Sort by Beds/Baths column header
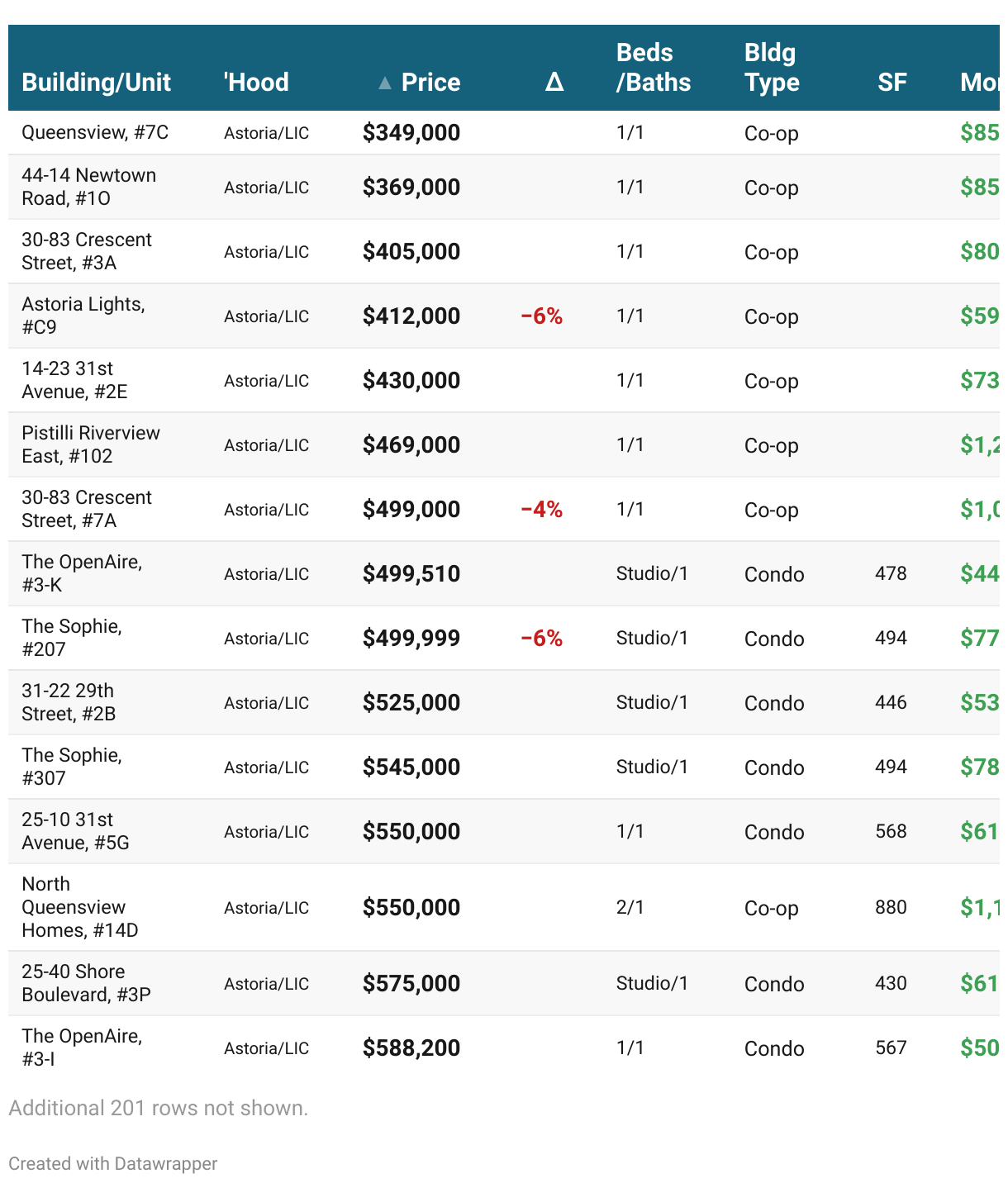Viewport: 1008px width, 1183px height. point(654,68)
